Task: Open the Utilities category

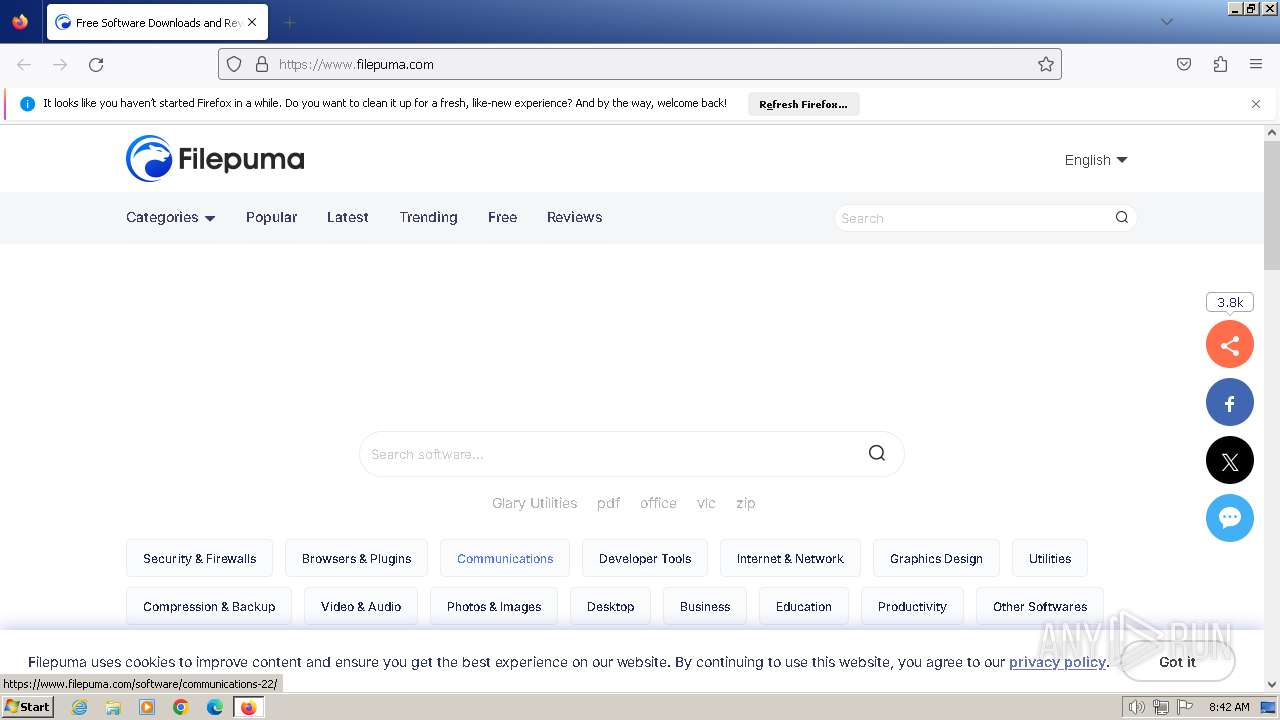Action: 1050,558
